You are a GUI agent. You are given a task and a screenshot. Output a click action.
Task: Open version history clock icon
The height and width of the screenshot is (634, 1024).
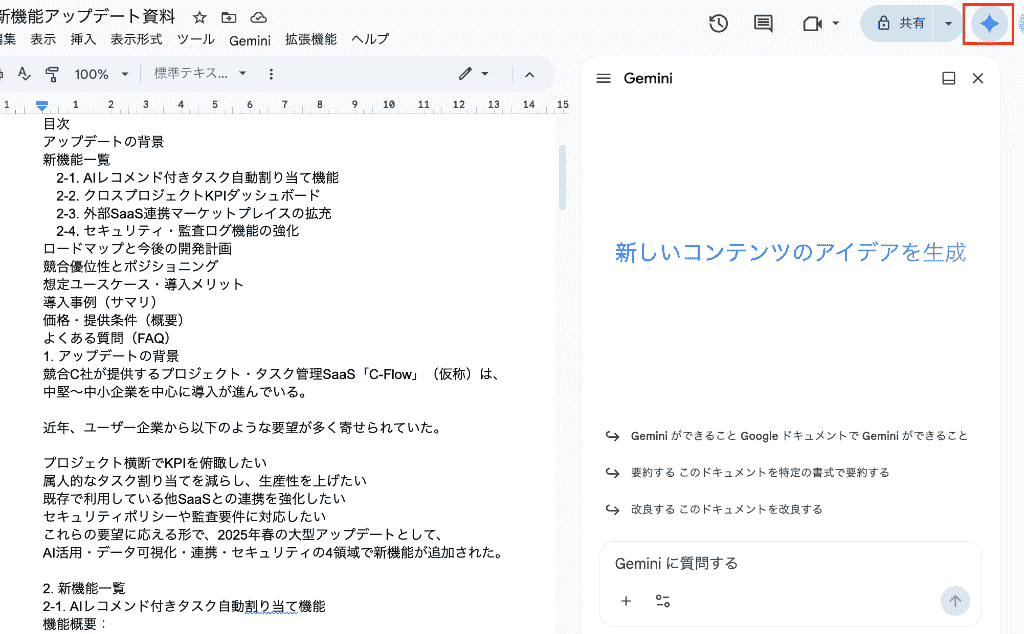pos(718,24)
